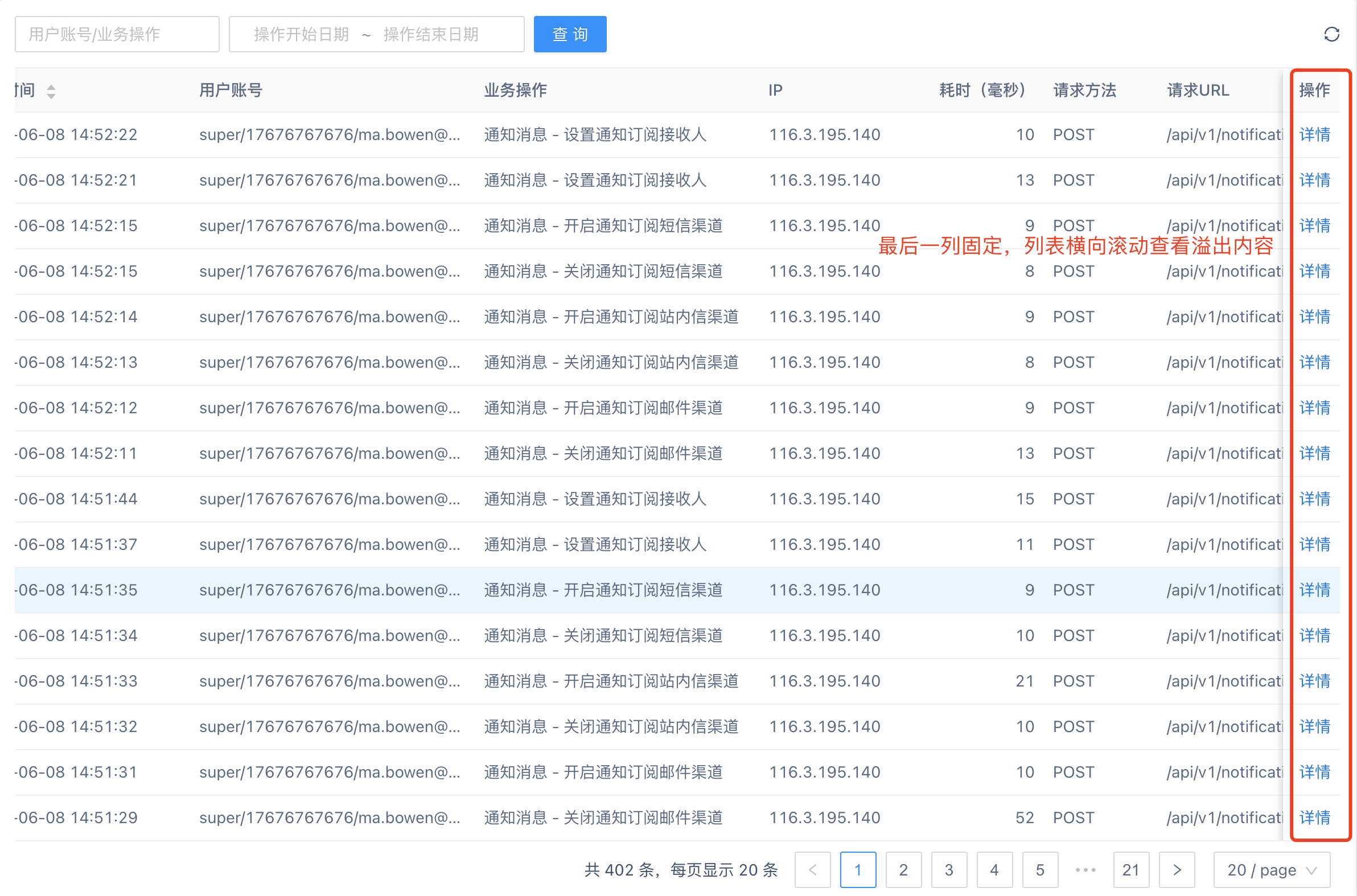The height and width of the screenshot is (896, 1357).
Task: Go to page 4
Action: 994,870
